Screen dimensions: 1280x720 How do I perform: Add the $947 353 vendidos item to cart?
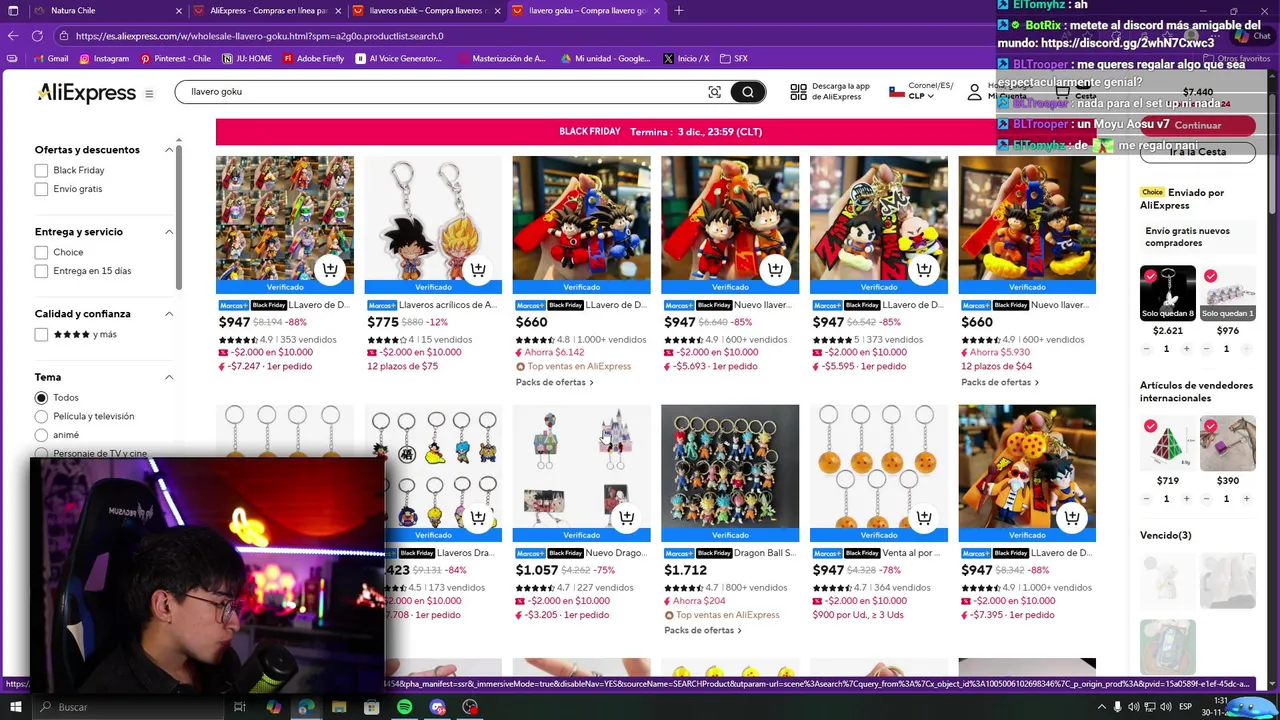[330, 269]
